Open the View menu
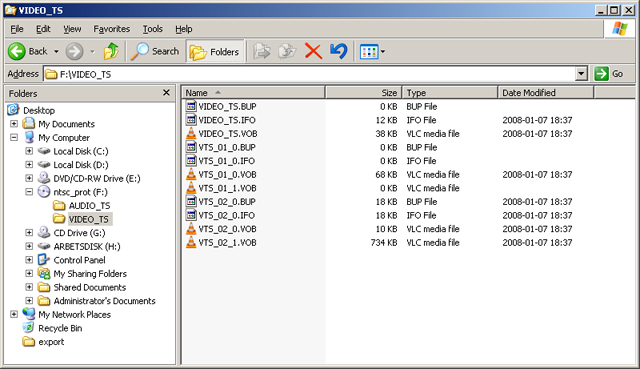The height and width of the screenshot is (369, 640). click(x=72, y=29)
